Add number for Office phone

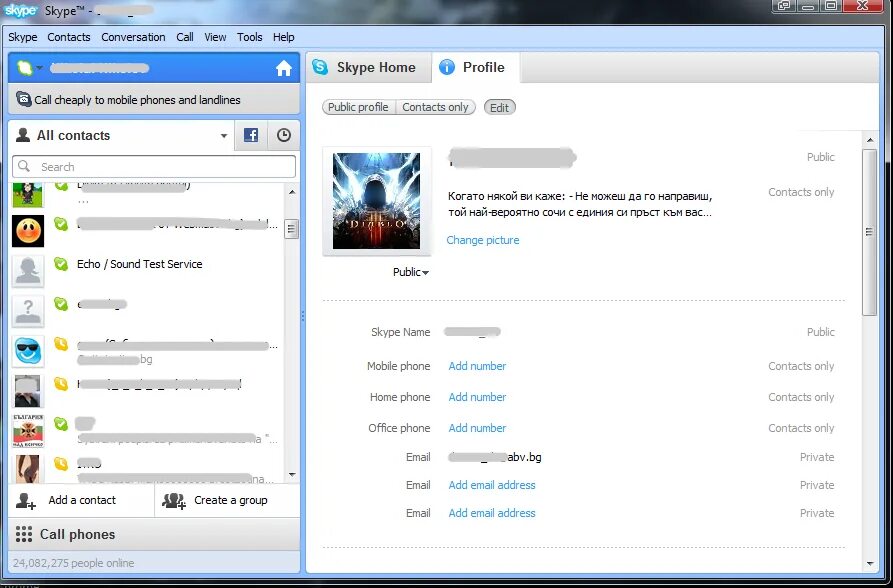(x=477, y=428)
